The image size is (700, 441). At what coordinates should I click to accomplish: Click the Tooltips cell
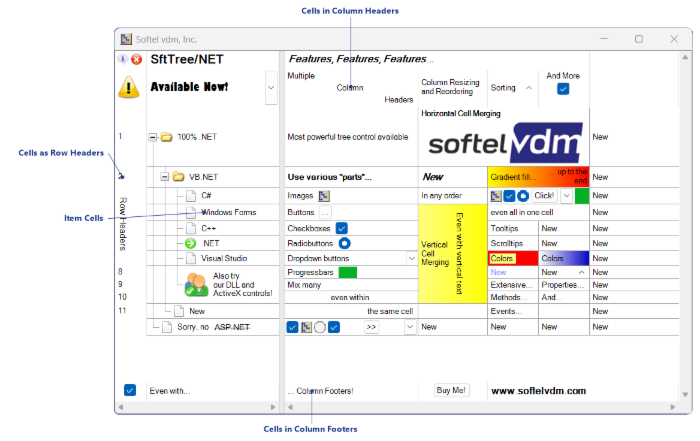[513, 229]
